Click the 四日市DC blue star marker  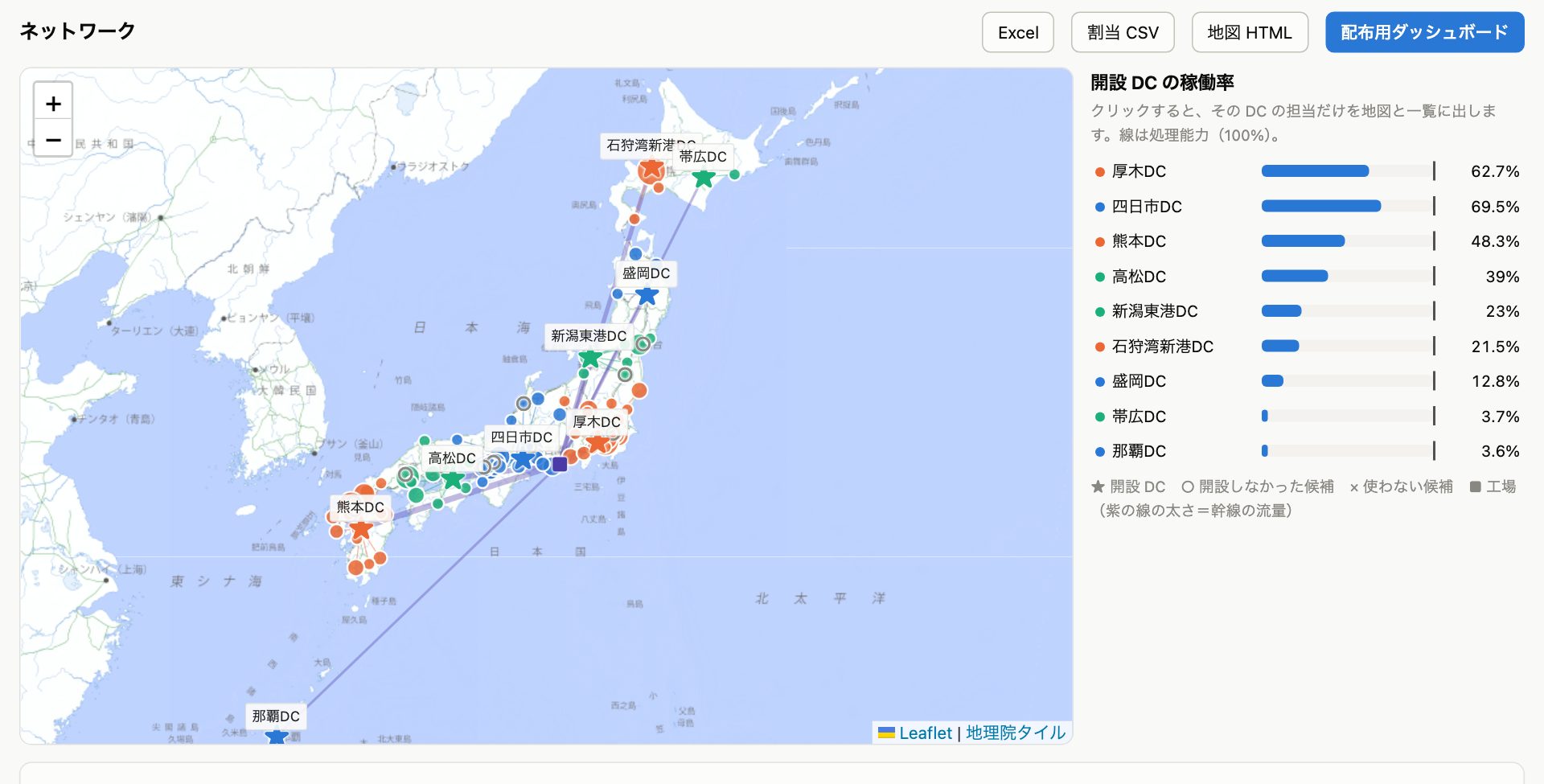pyautogui.click(x=523, y=459)
